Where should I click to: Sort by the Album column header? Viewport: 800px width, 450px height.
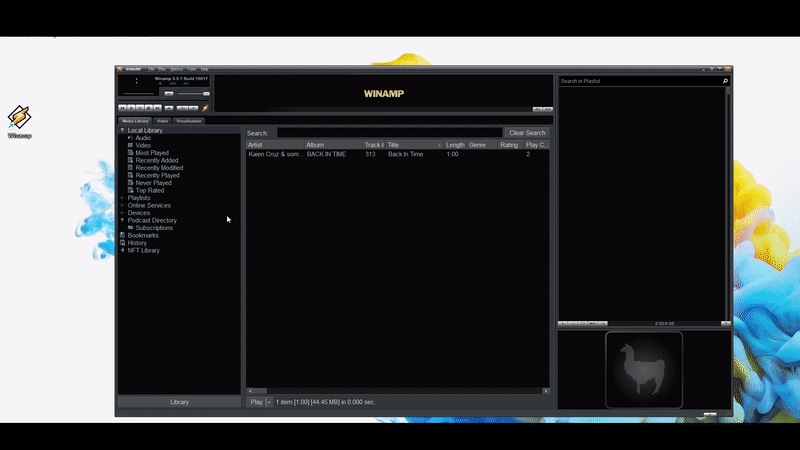(x=333, y=145)
